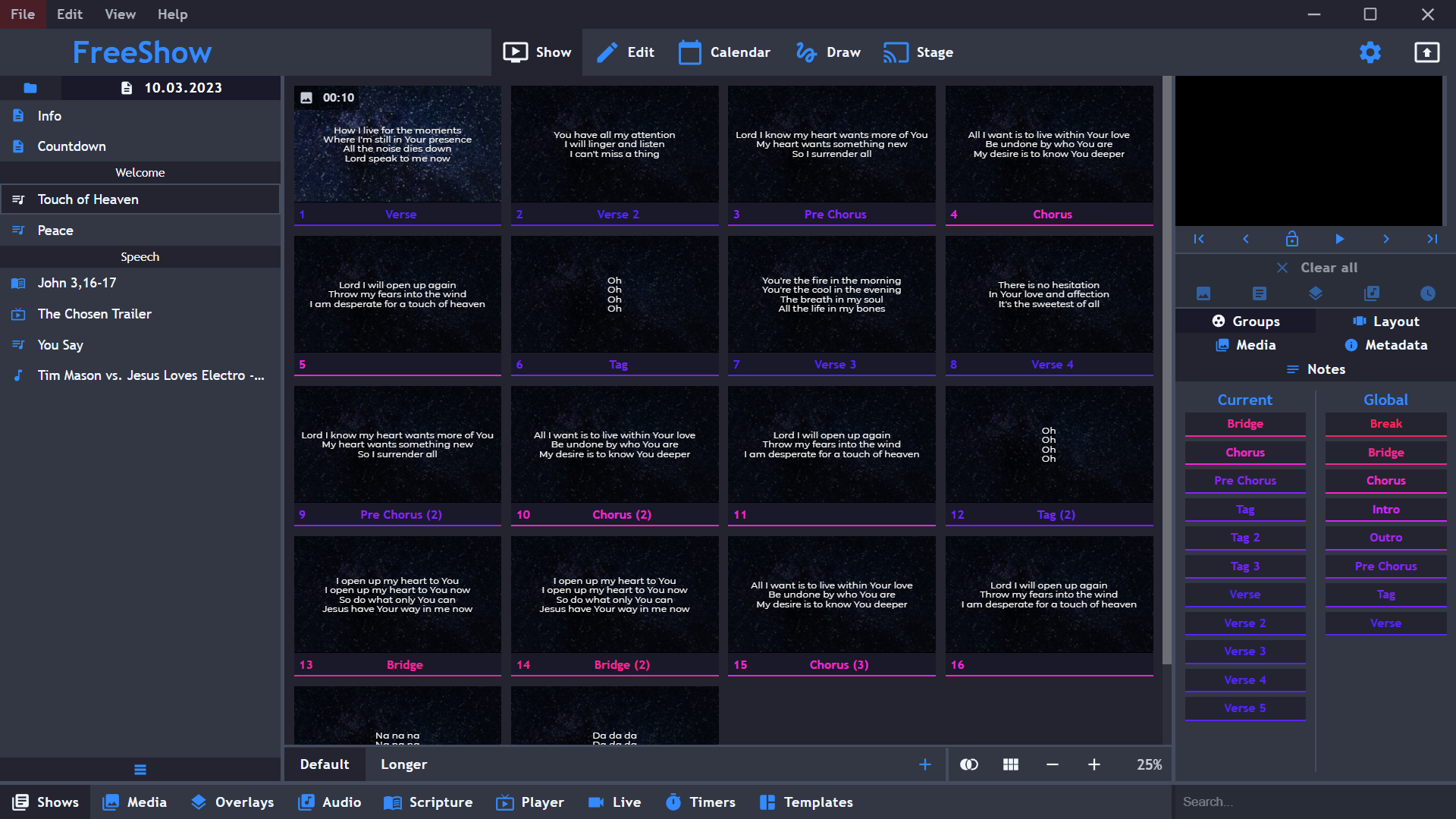Toggle the lock icon in the output controls
The image size is (1456, 819).
point(1292,239)
